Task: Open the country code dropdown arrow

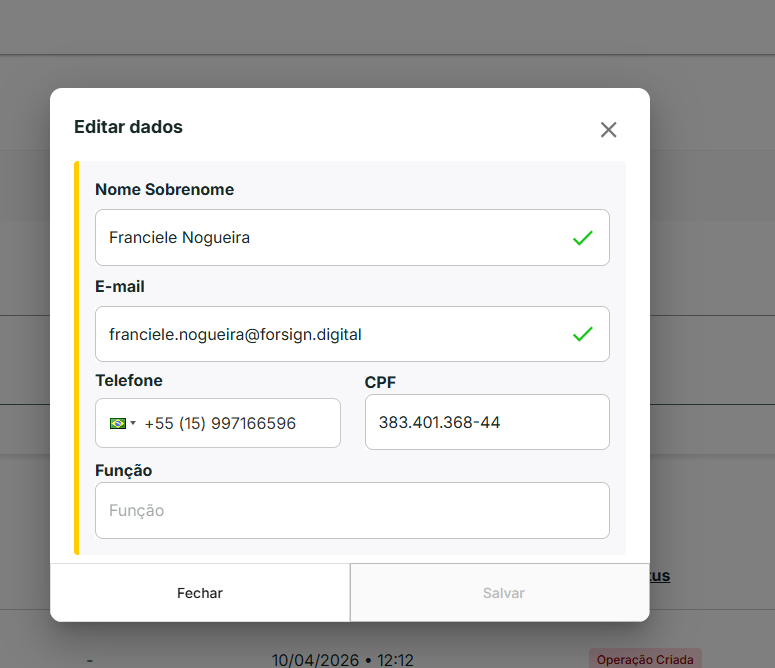Action: [133, 424]
